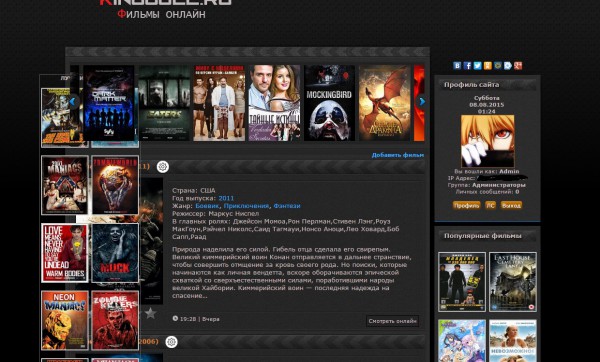Image resolution: width=600 pixels, height=362 pixels.
Task: Open the Mockingbird poster in carousel
Action: (329, 103)
